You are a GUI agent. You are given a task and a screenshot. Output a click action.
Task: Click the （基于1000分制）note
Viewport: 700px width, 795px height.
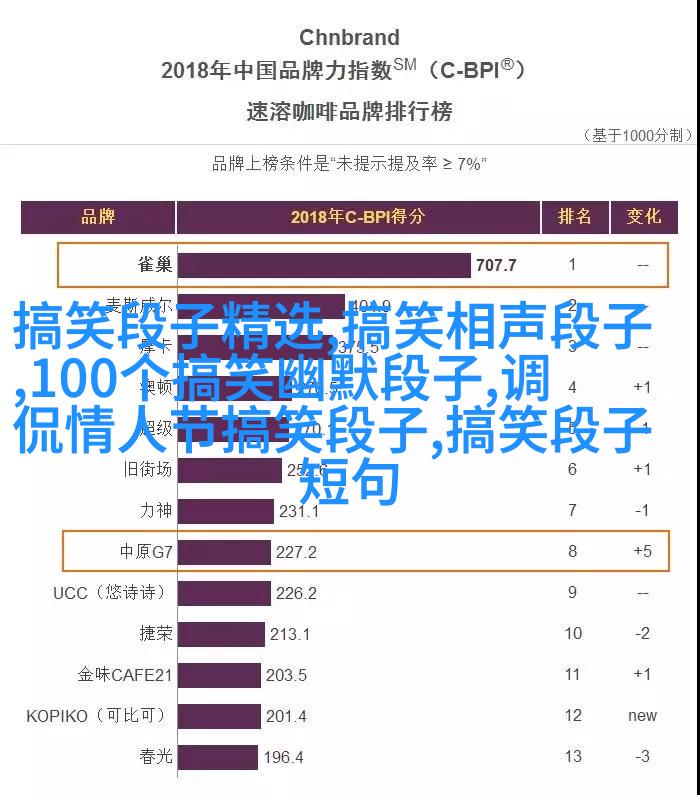(x=636, y=135)
